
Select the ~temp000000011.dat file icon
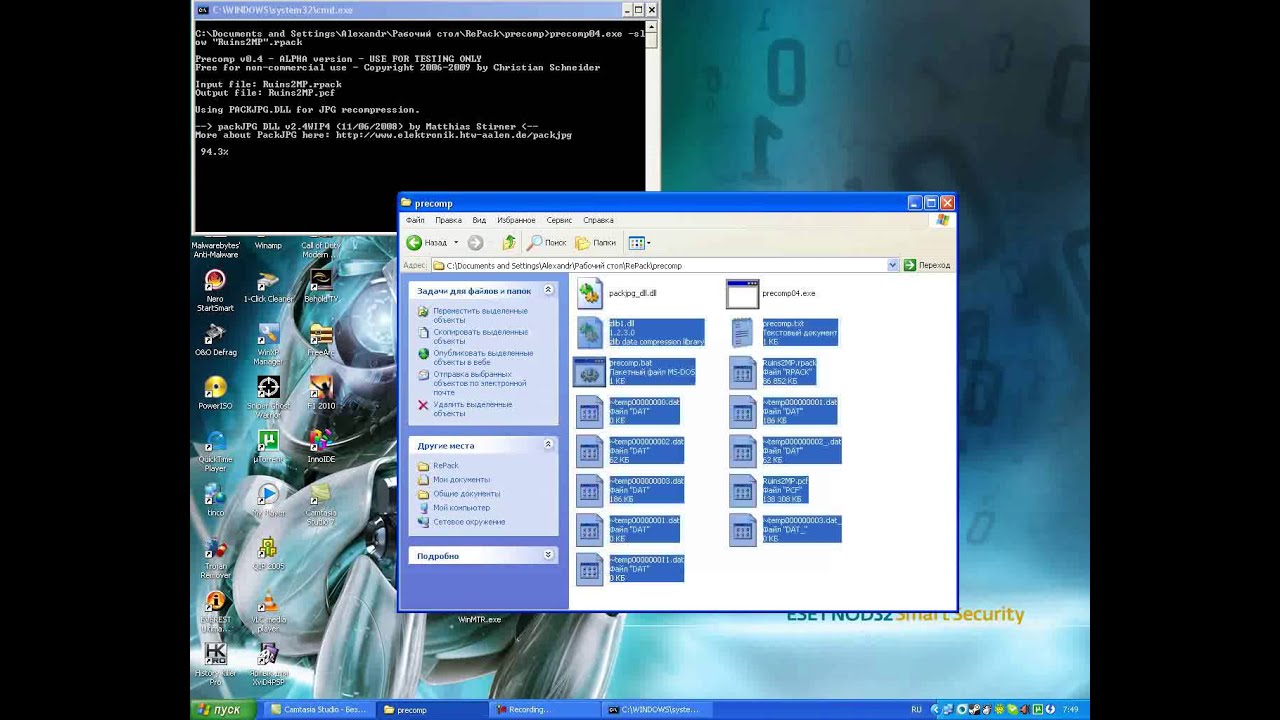coord(589,568)
